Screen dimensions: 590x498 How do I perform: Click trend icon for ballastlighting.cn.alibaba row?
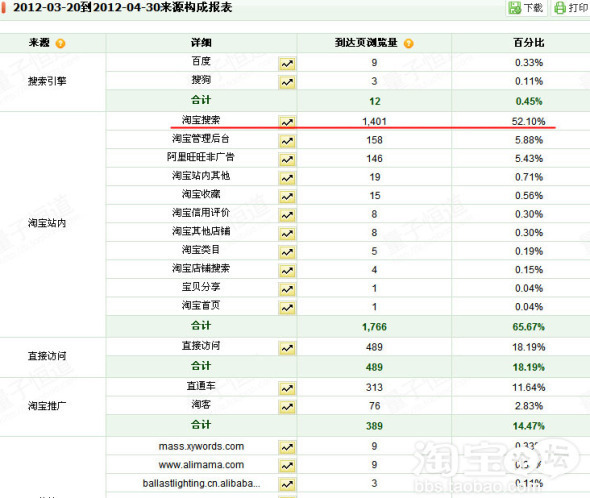tap(287, 484)
